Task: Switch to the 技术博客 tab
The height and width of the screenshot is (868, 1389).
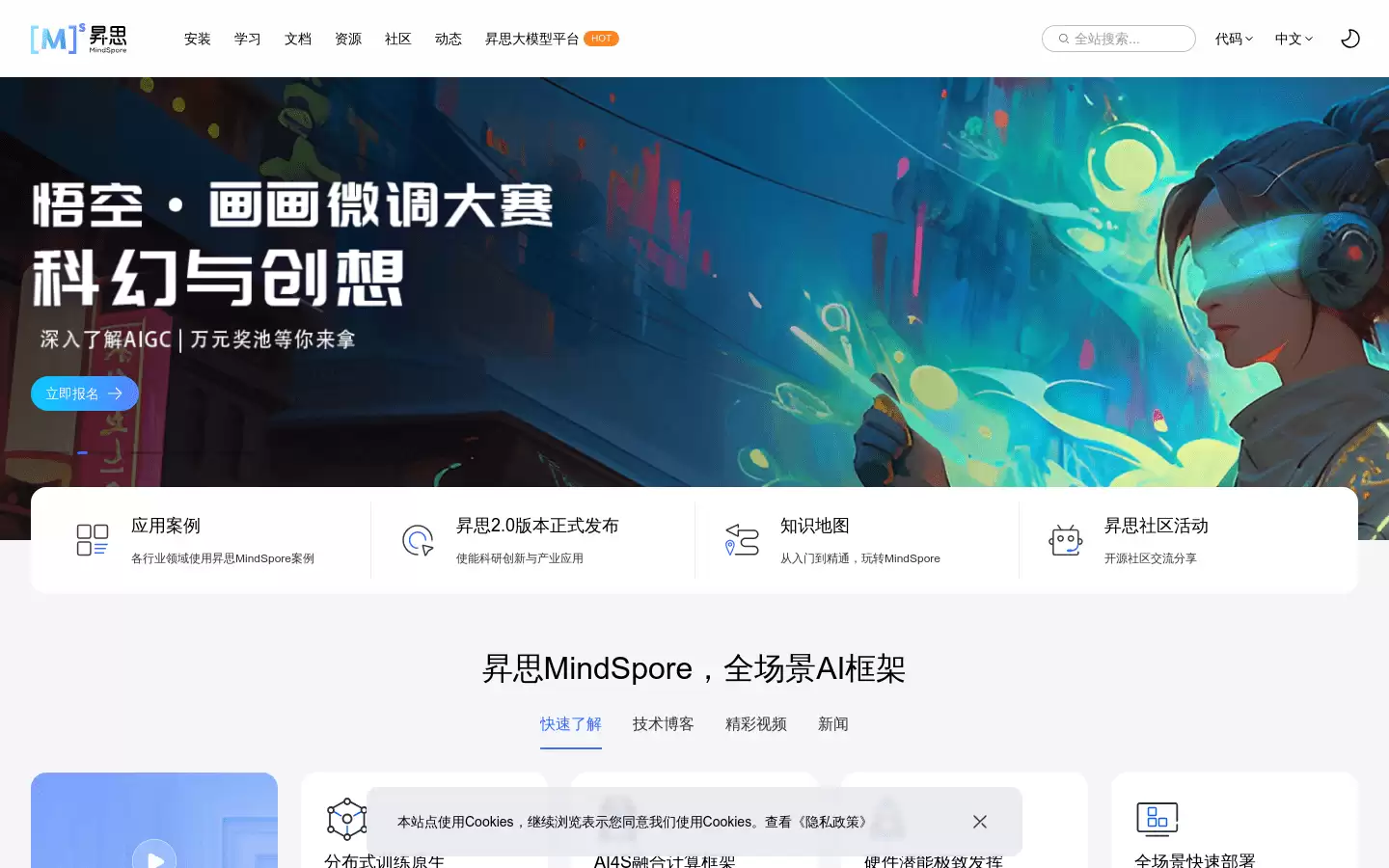Action: click(664, 724)
